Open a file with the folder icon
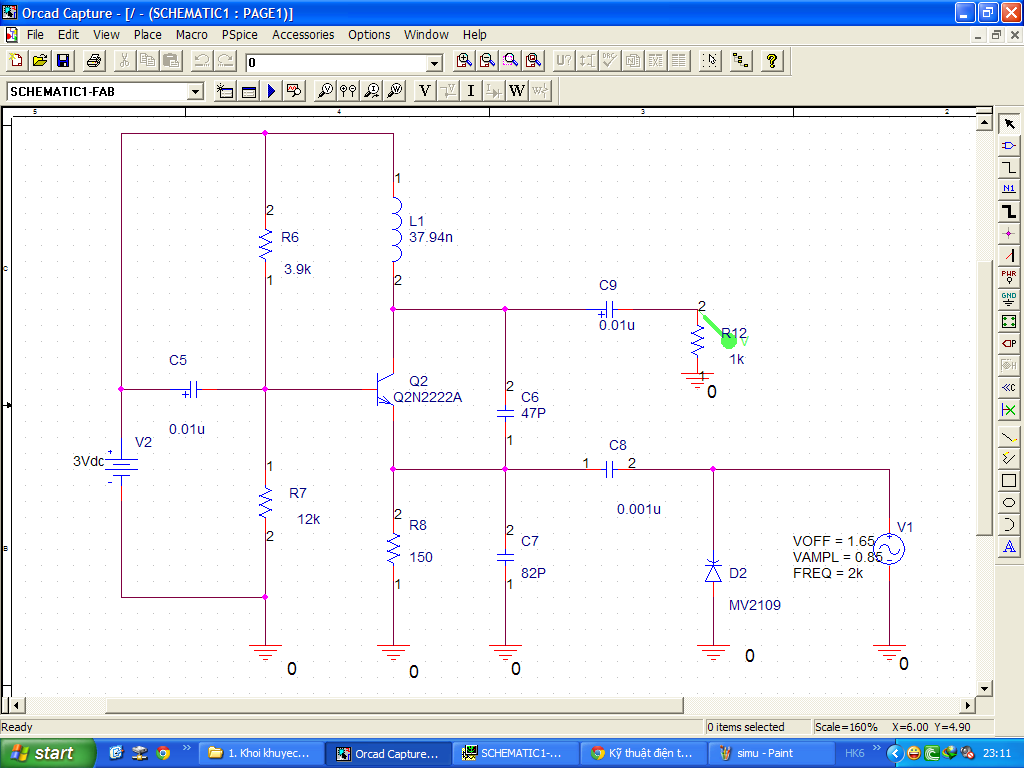 pos(40,61)
